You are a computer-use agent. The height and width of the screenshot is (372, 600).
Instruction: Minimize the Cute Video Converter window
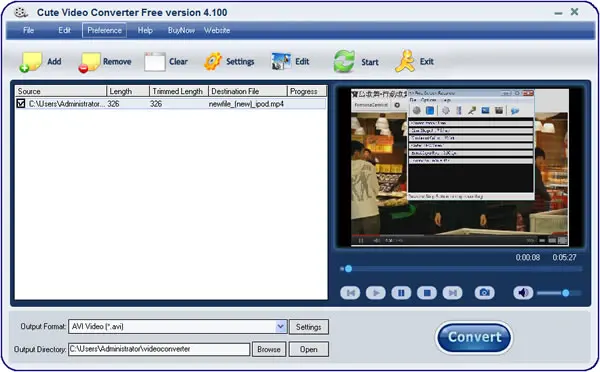coord(558,13)
